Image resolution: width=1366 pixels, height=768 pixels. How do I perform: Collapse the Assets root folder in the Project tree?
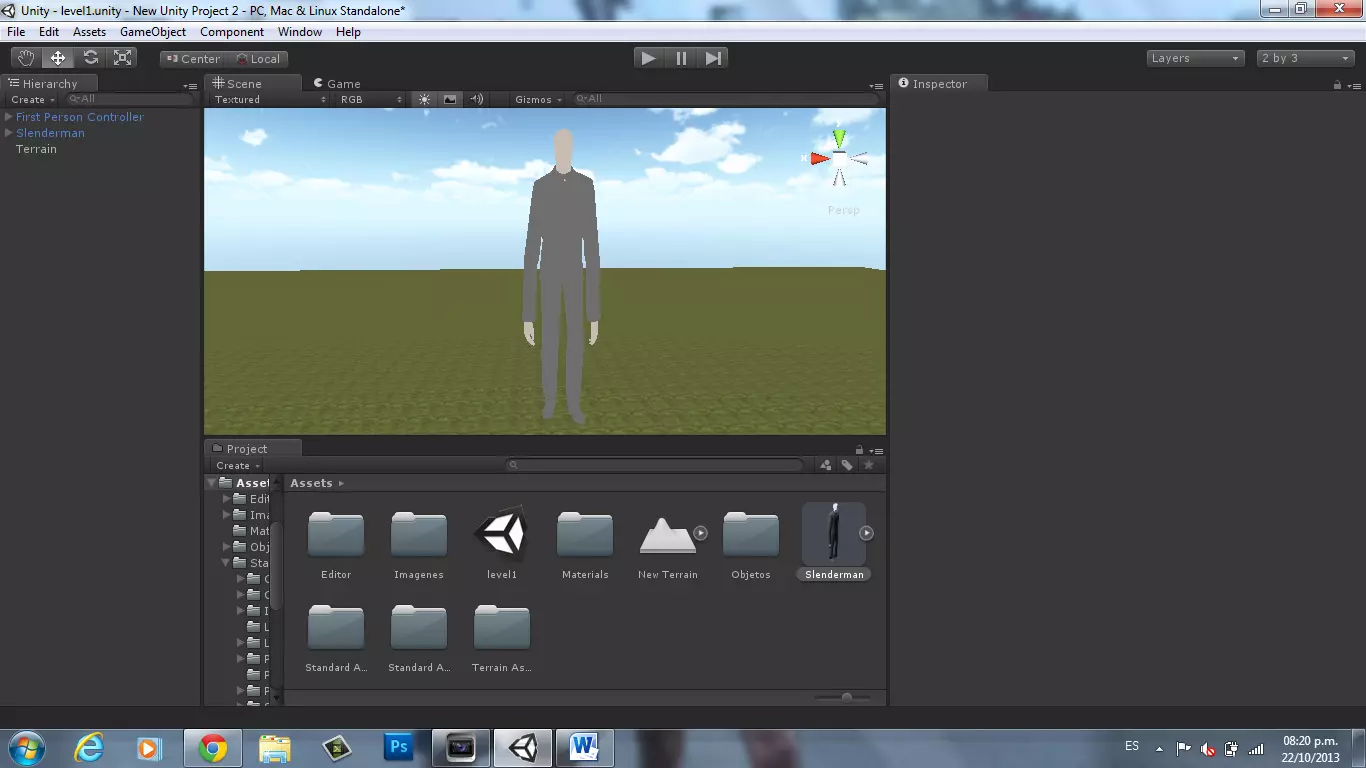point(212,483)
